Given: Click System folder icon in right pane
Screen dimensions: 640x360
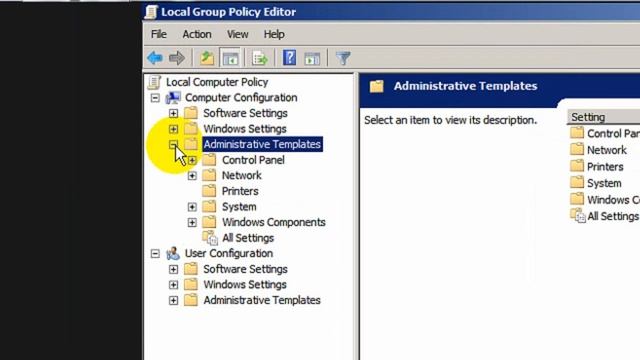Looking at the screenshot, I should click(x=577, y=183).
